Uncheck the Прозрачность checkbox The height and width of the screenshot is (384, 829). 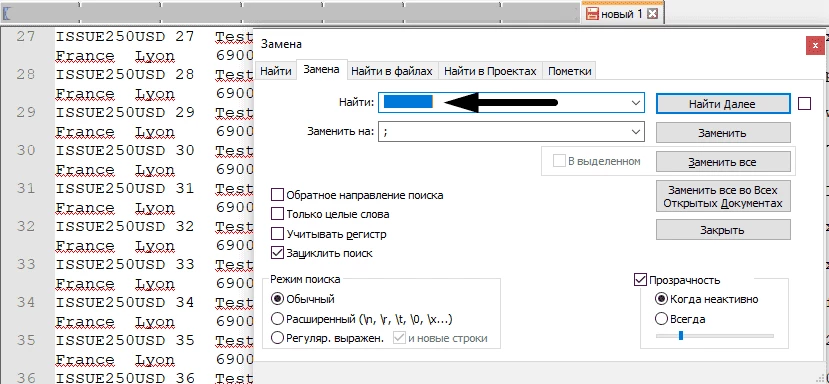[640, 280]
